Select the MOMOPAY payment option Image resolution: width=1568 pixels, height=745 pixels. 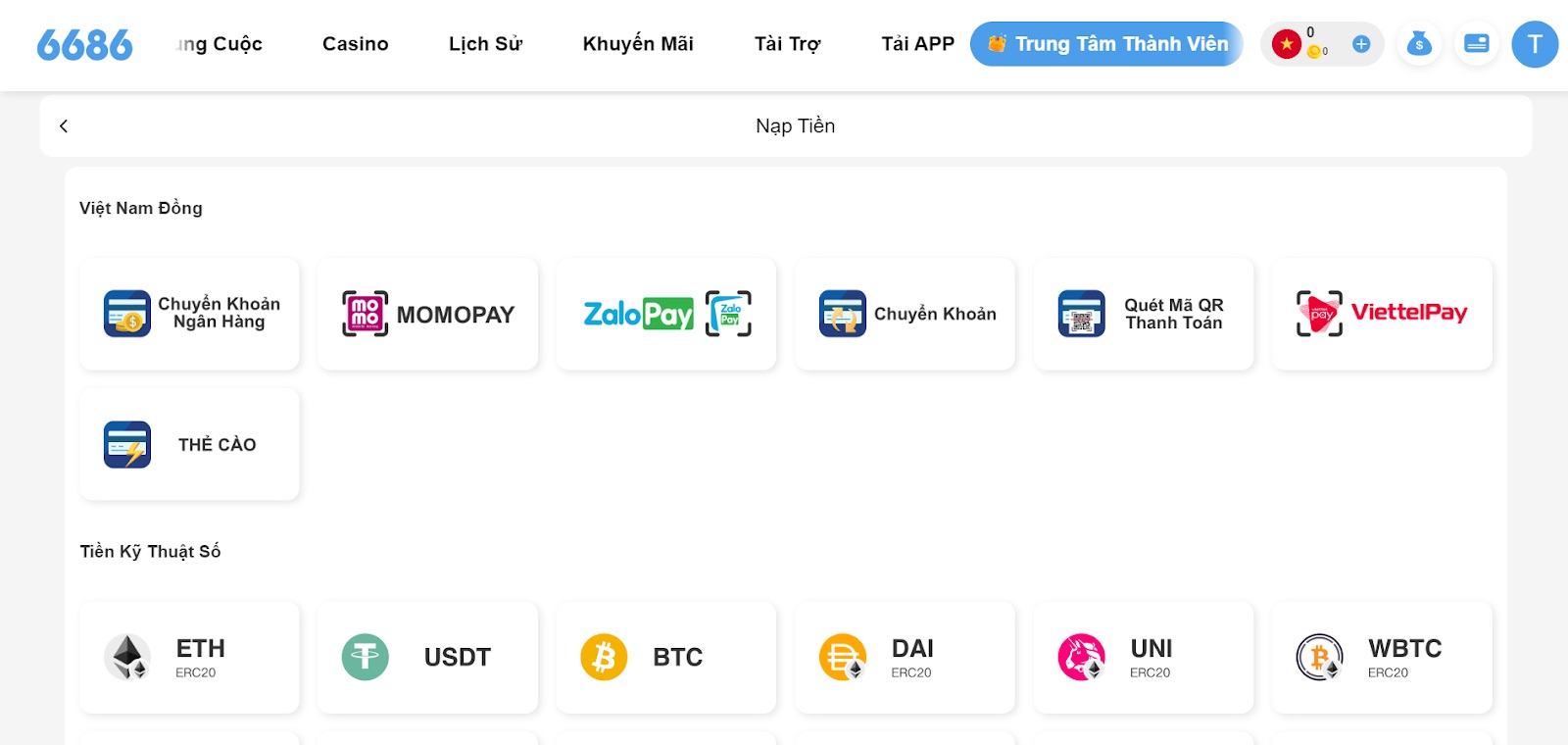click(x=428, y=314)
